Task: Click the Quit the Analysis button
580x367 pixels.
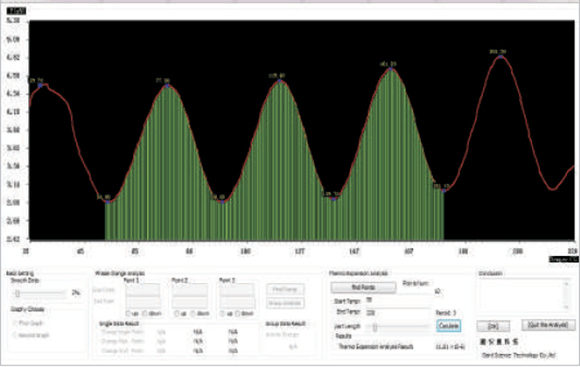Action: coord(548,325)
